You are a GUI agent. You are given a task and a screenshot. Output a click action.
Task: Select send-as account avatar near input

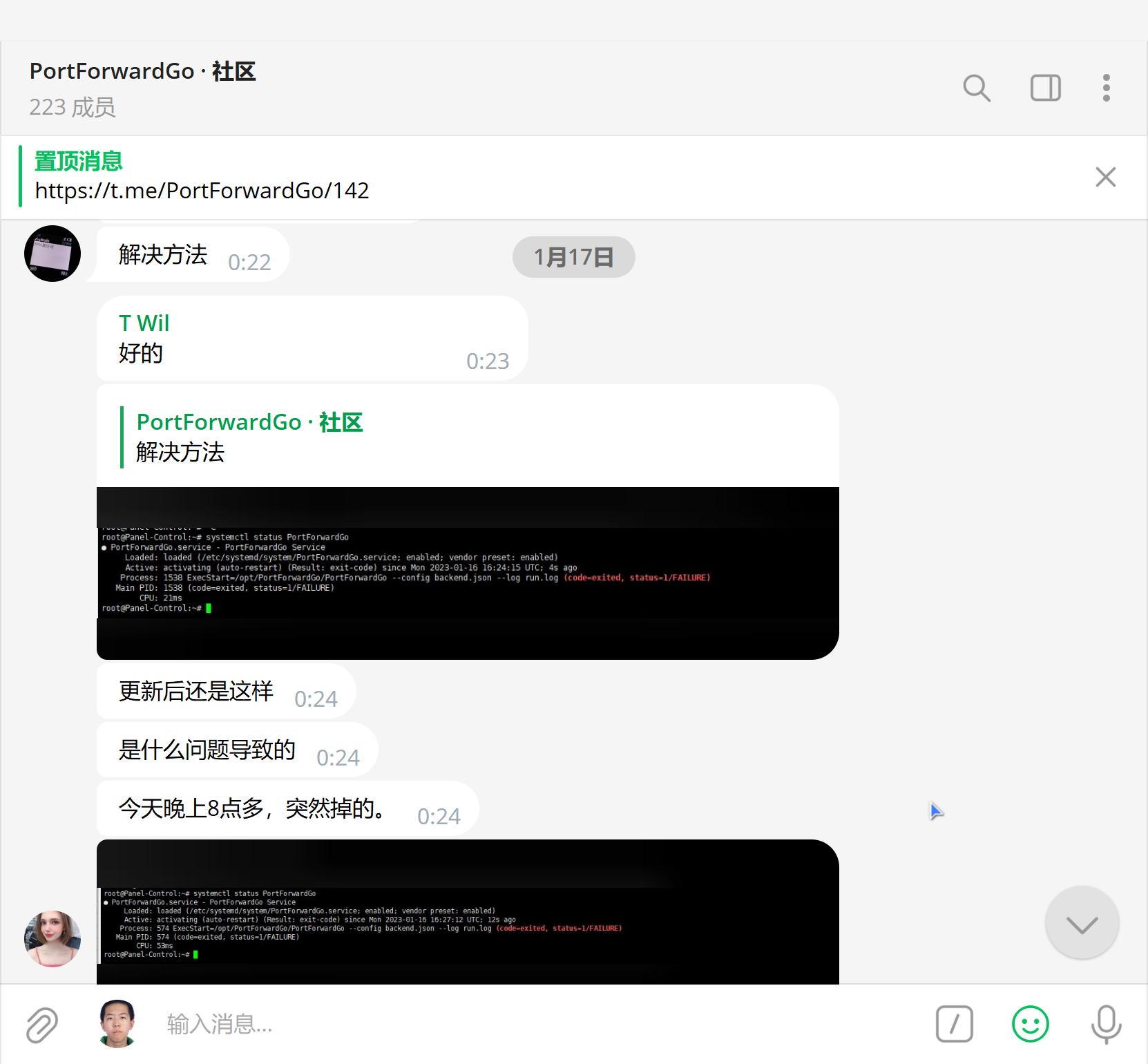click(117, 1024)
